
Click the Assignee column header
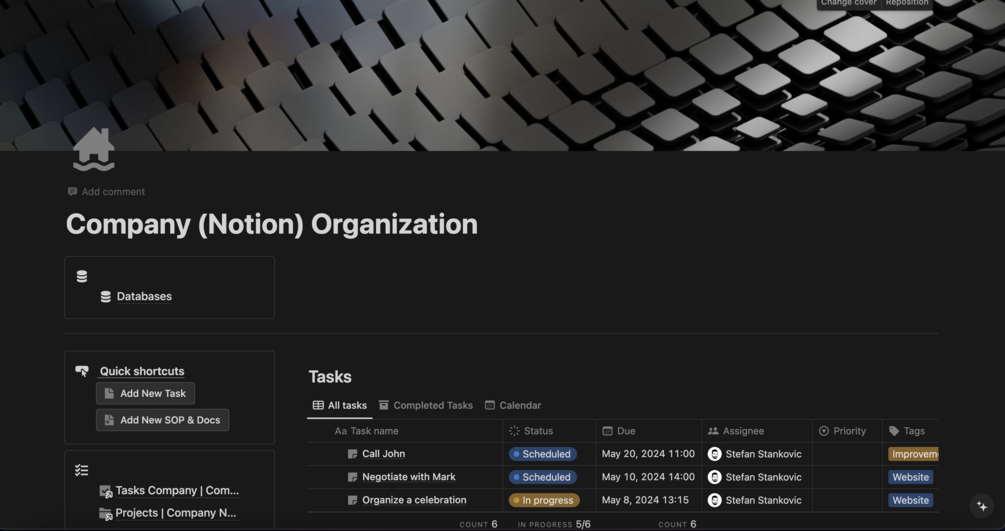click(757, 431)
